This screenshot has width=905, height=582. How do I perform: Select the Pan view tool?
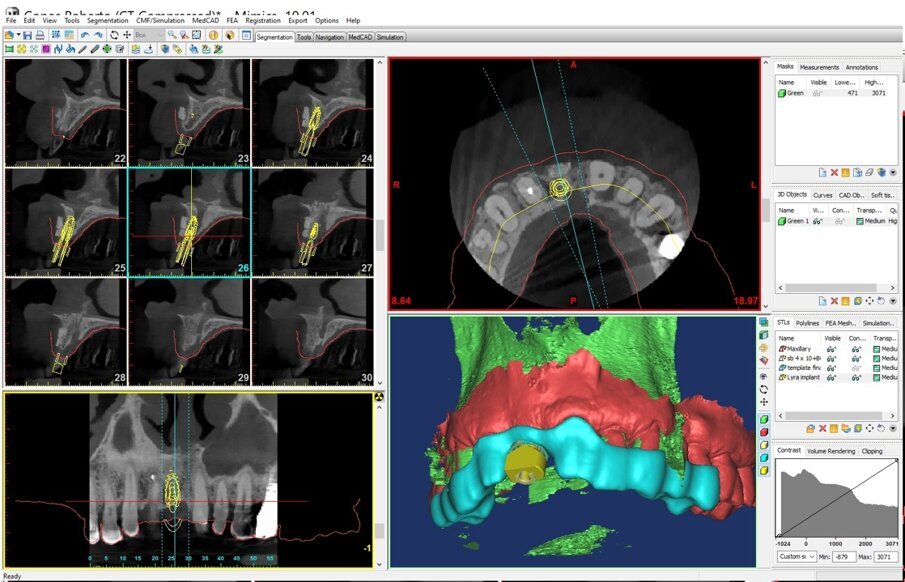click(127, 35)
